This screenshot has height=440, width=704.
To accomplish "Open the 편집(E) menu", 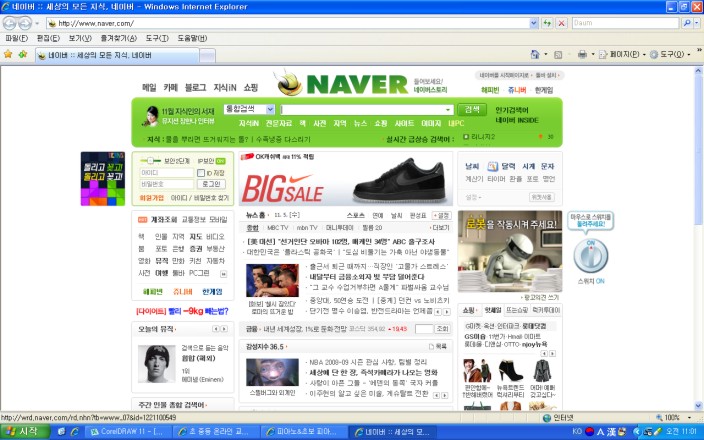I will 48,38.
